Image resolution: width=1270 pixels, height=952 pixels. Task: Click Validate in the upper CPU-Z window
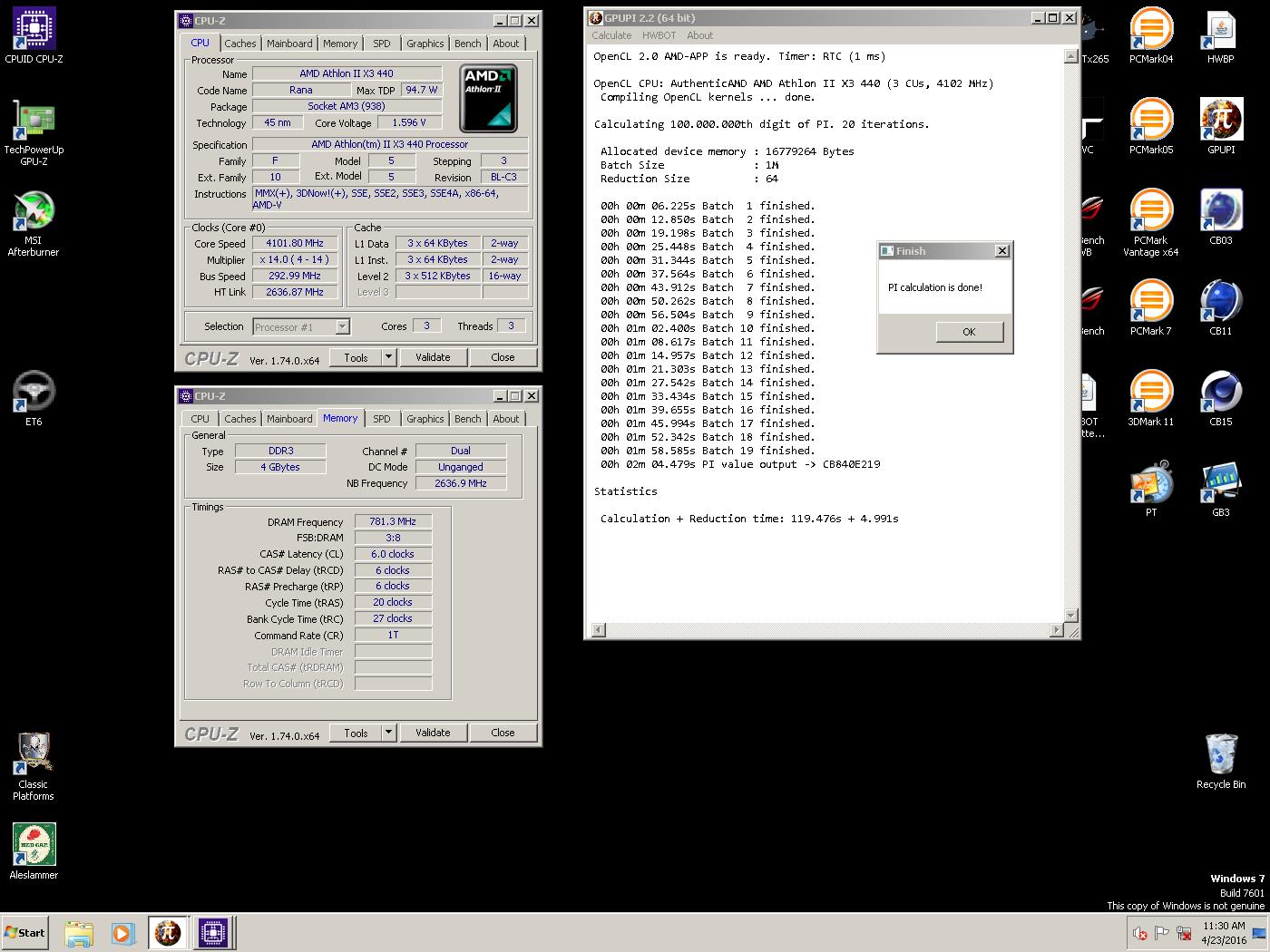(x=433, y=357)
